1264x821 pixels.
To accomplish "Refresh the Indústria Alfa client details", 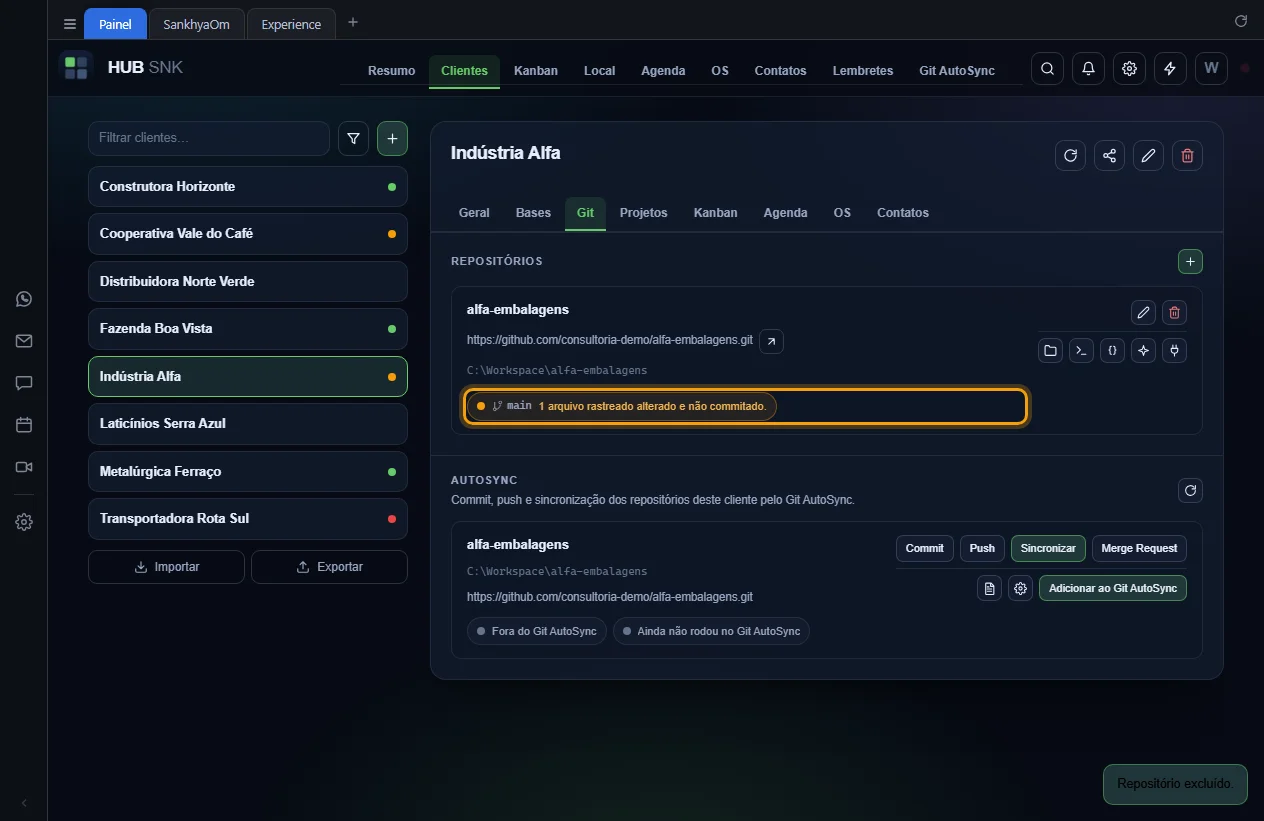I will click(x=1070, y=155).
